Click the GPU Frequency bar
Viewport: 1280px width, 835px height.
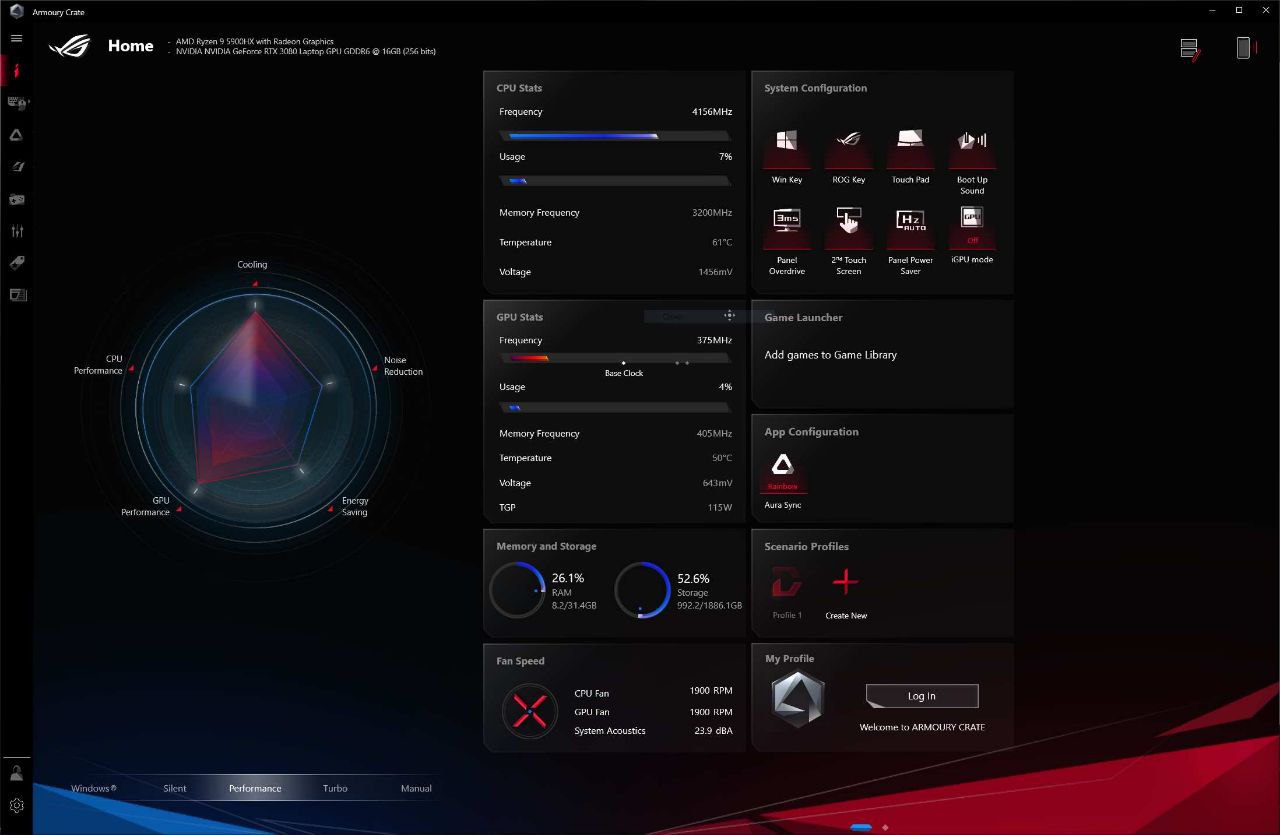(x=615, y=358)
